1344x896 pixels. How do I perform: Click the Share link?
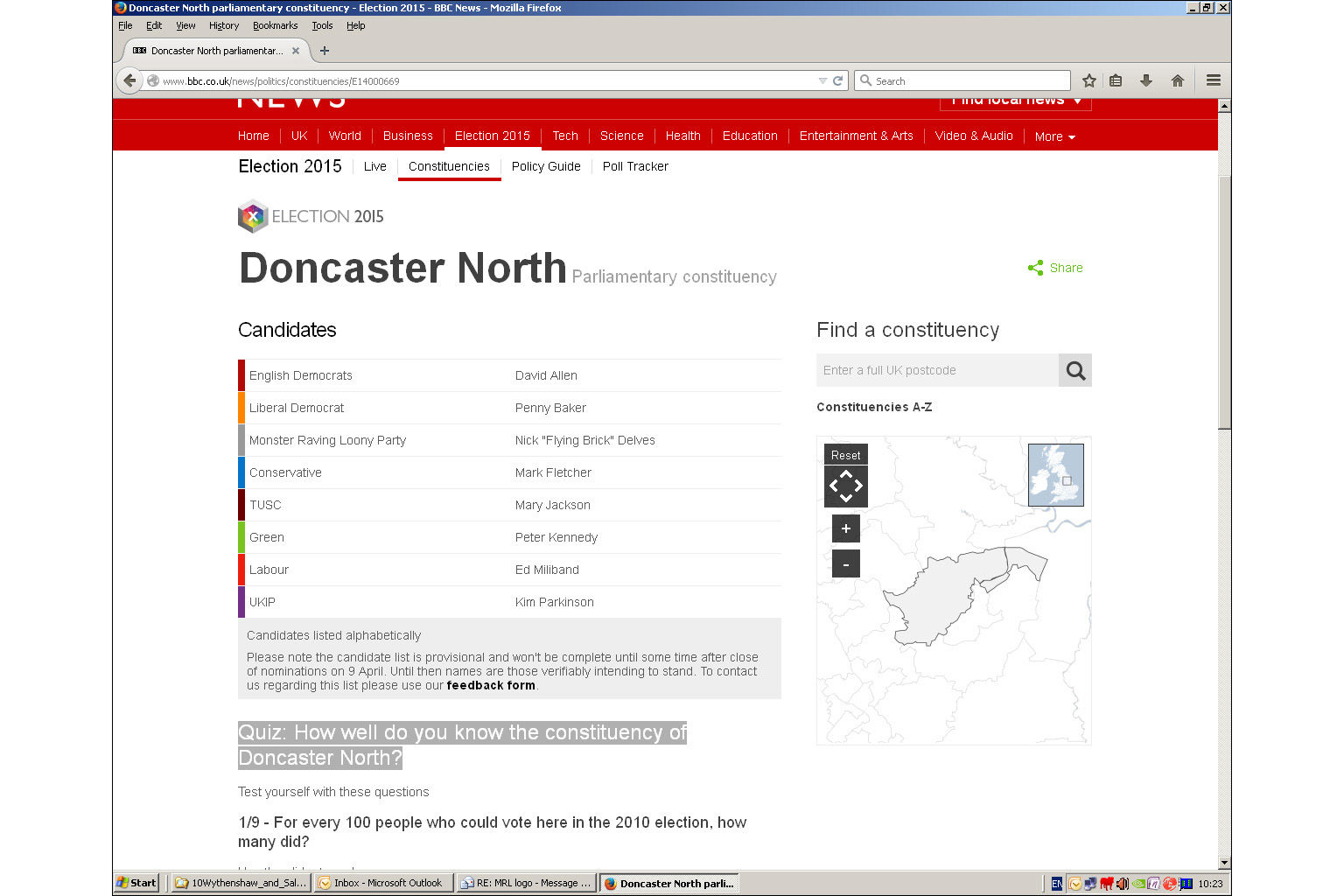point(1056,268)
